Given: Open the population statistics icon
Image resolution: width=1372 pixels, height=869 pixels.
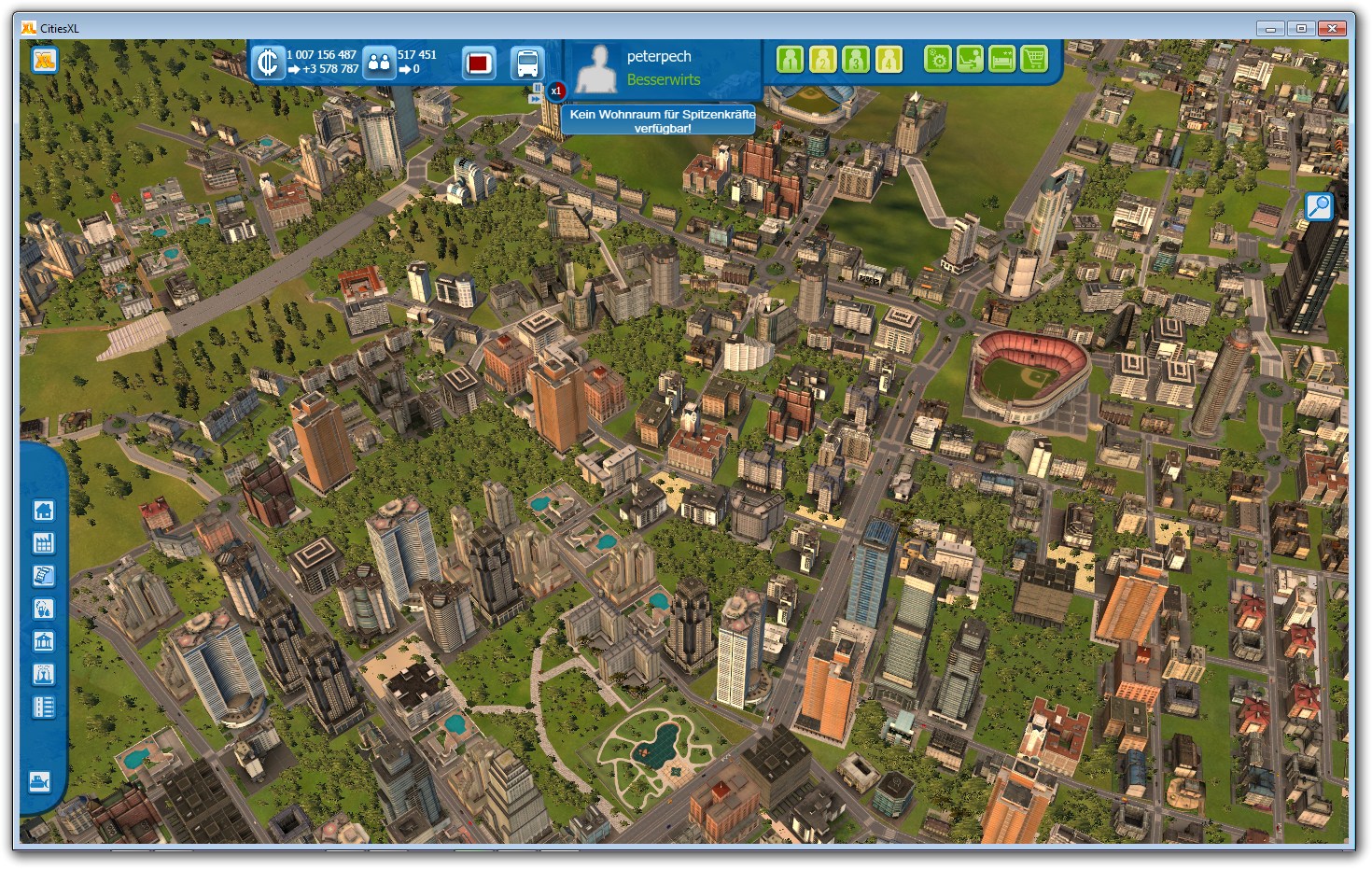Looking at the screenshot, I should [x=379, y=63].
